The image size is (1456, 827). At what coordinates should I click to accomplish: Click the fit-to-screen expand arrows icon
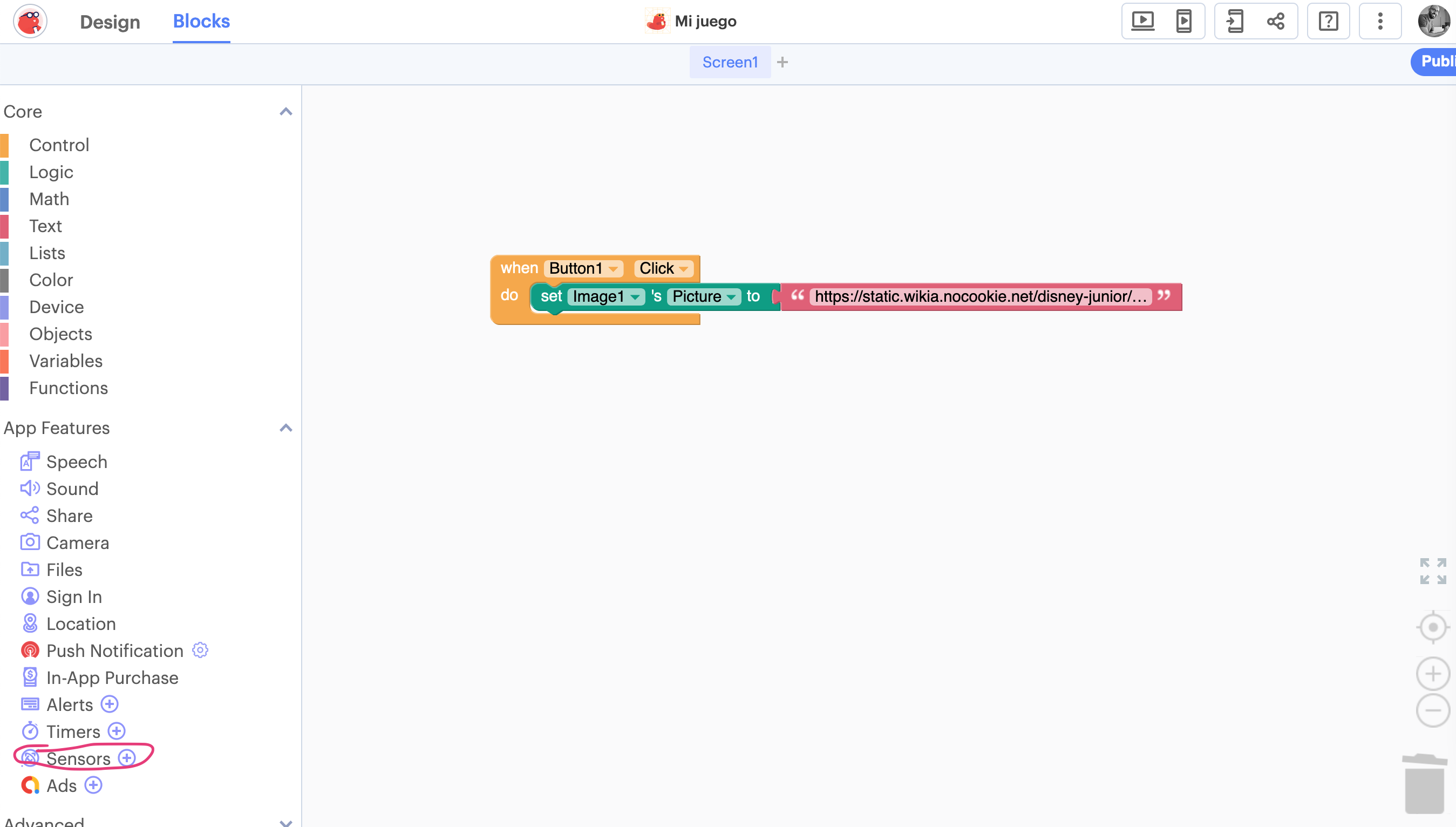1432,571
